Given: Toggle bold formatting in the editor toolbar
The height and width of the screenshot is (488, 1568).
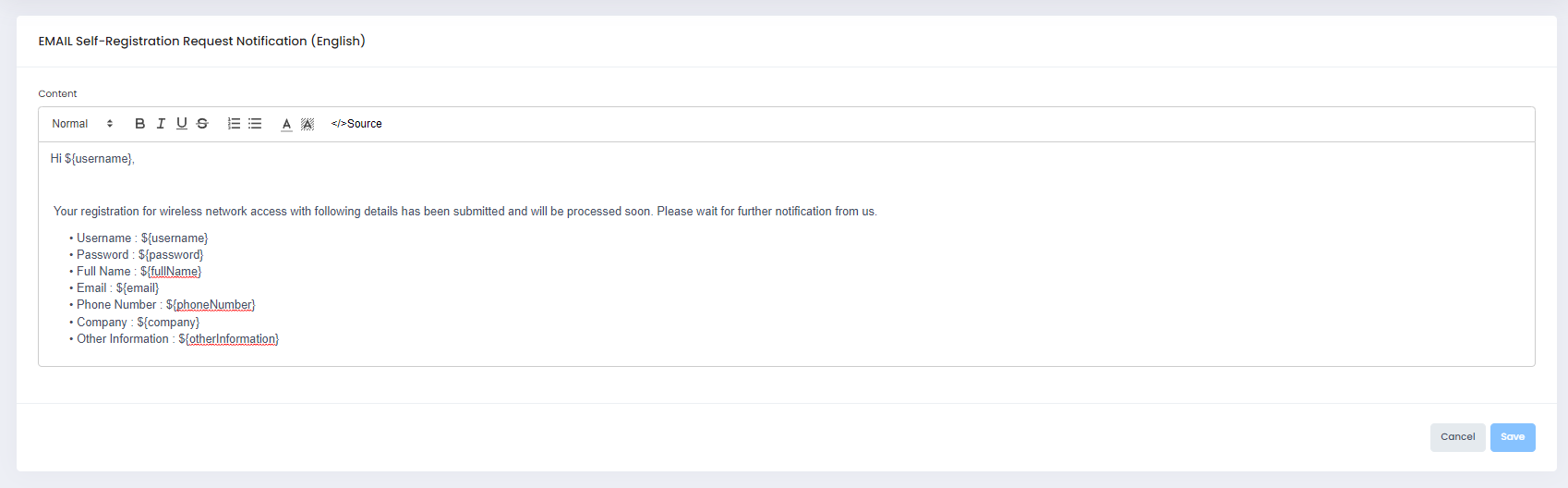Looking at the screenshot, I should (x=140, y=124).
